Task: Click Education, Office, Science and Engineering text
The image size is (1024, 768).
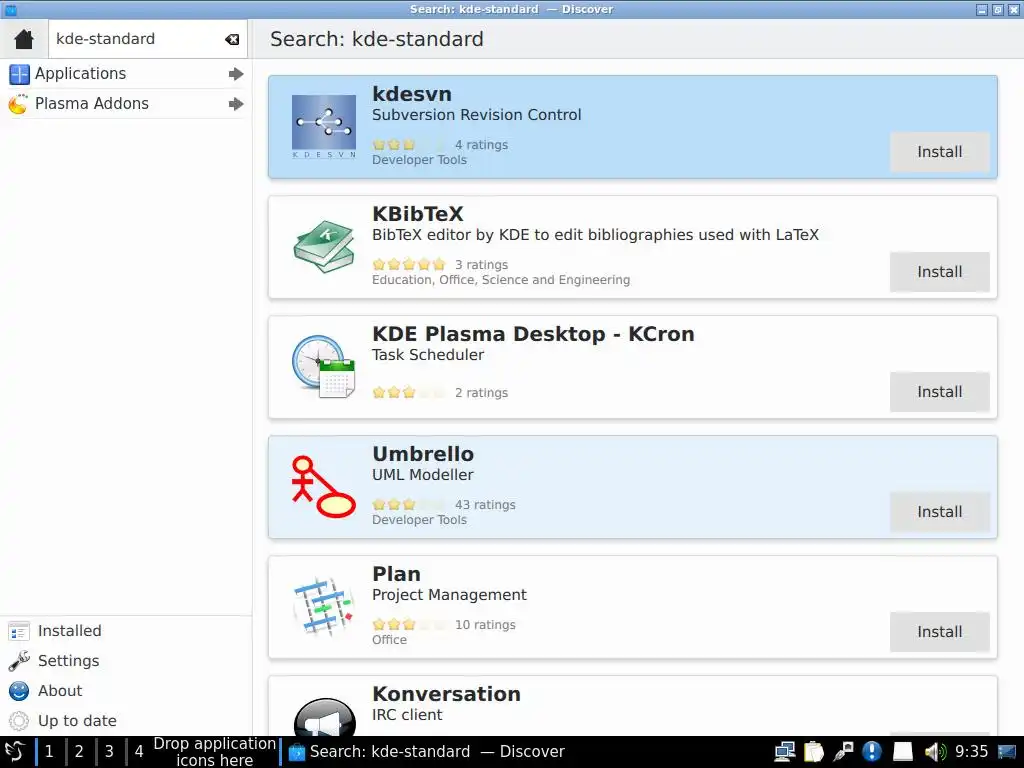Action: 501,281
